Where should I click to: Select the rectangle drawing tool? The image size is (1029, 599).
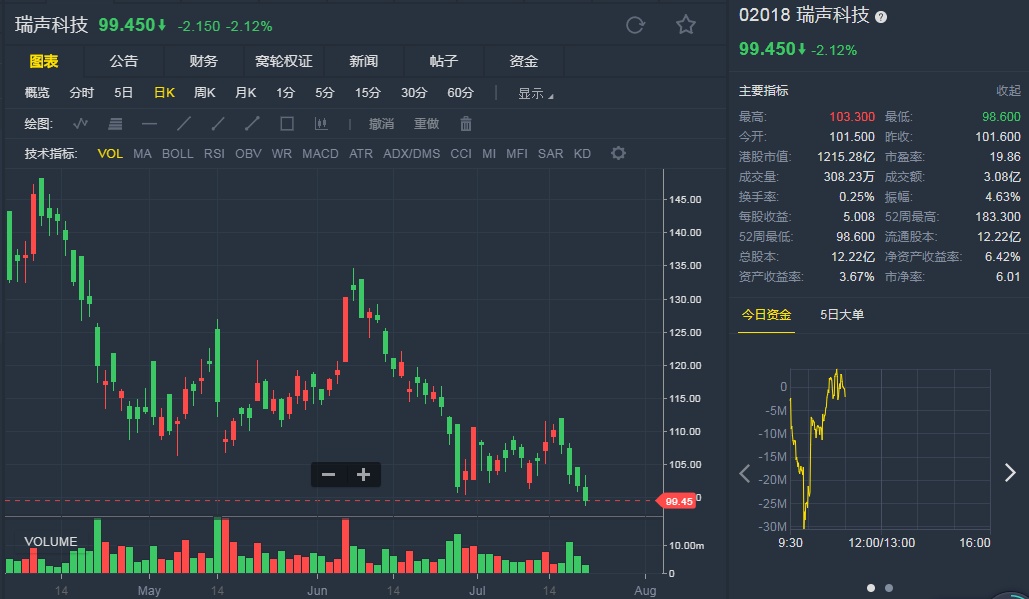[287, 124]
